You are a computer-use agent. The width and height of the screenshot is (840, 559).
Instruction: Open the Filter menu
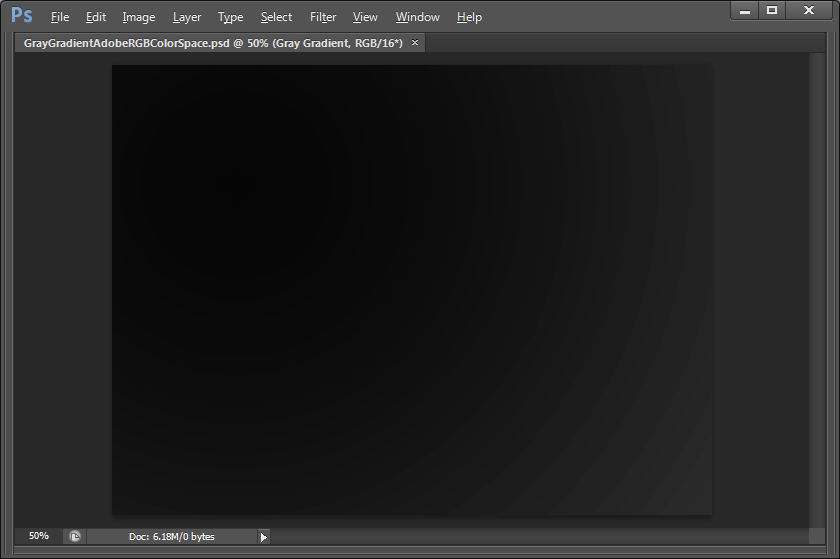[323, 17]
